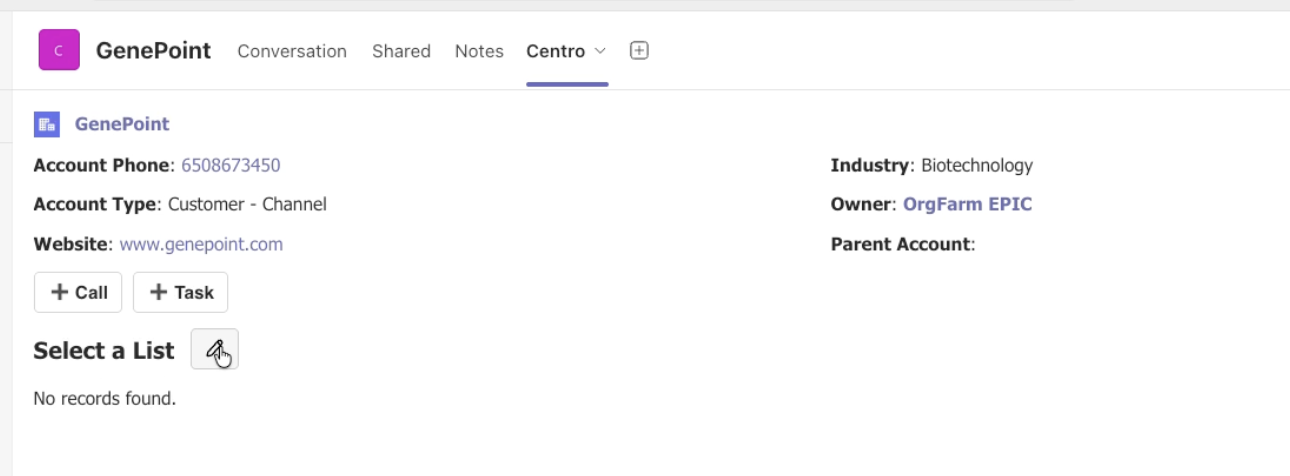Switch to the Shared tab

coord(401,51)
